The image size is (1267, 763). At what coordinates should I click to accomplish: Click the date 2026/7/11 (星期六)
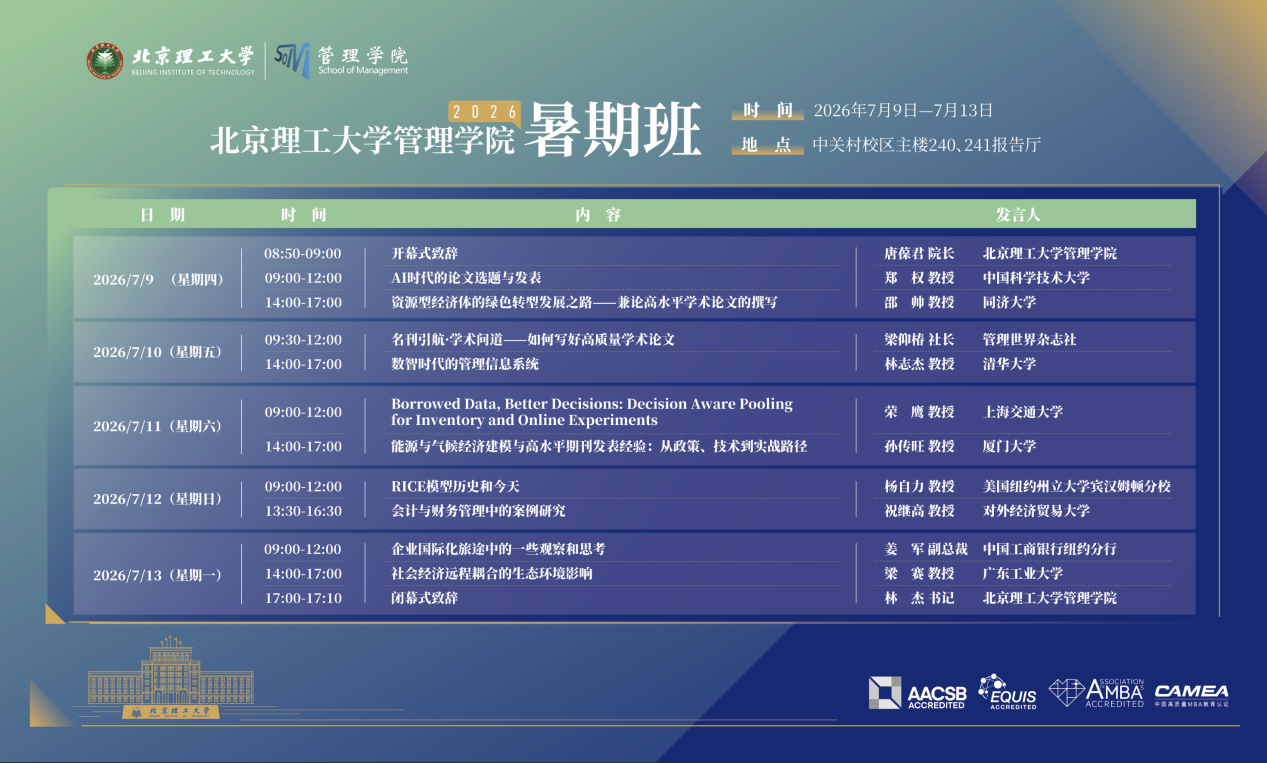pos(156,426)
